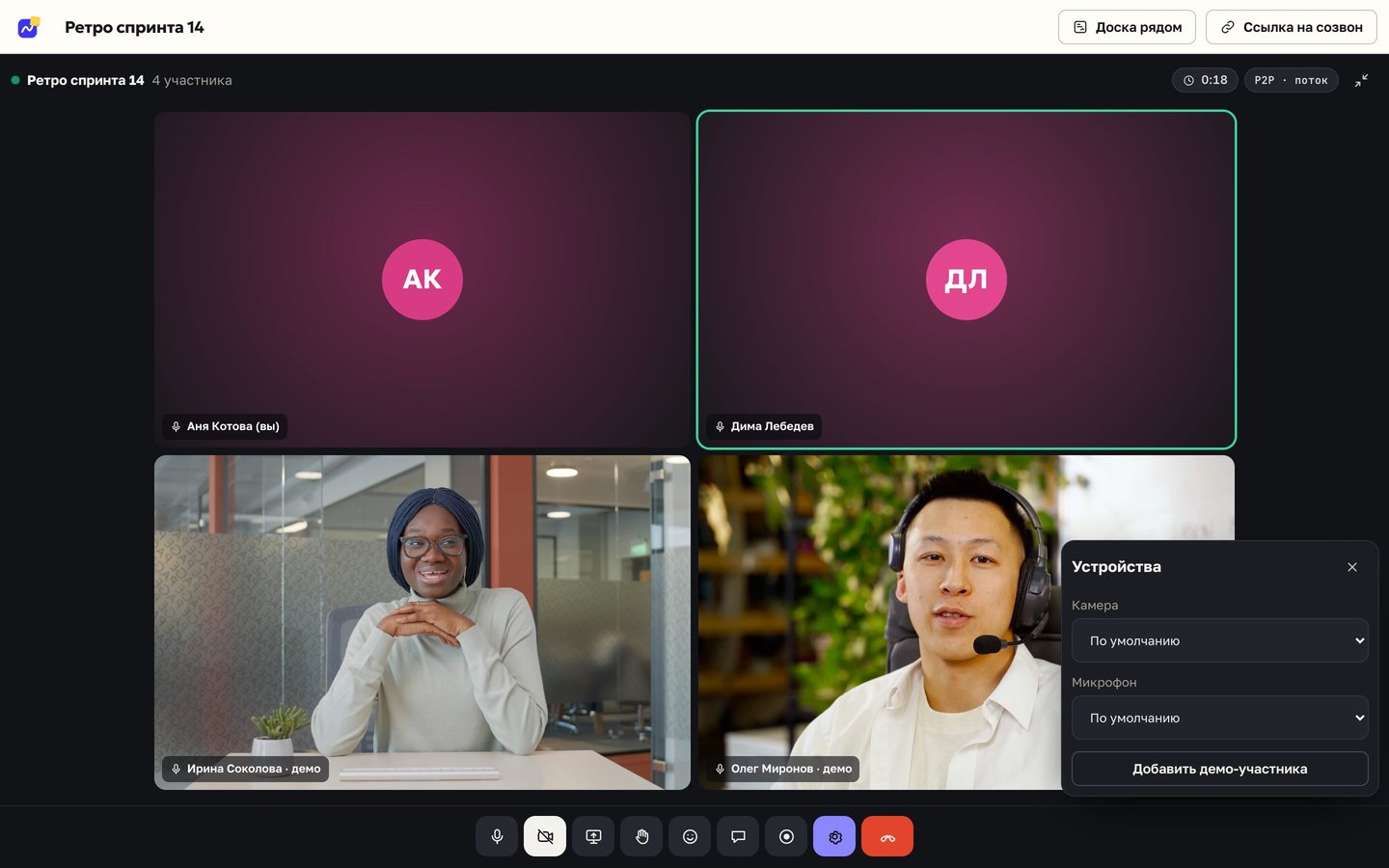The width and height of the screenshot is (1389, 868).
Task: Open the Микрофон dropdown
Action: [1220, 718]
